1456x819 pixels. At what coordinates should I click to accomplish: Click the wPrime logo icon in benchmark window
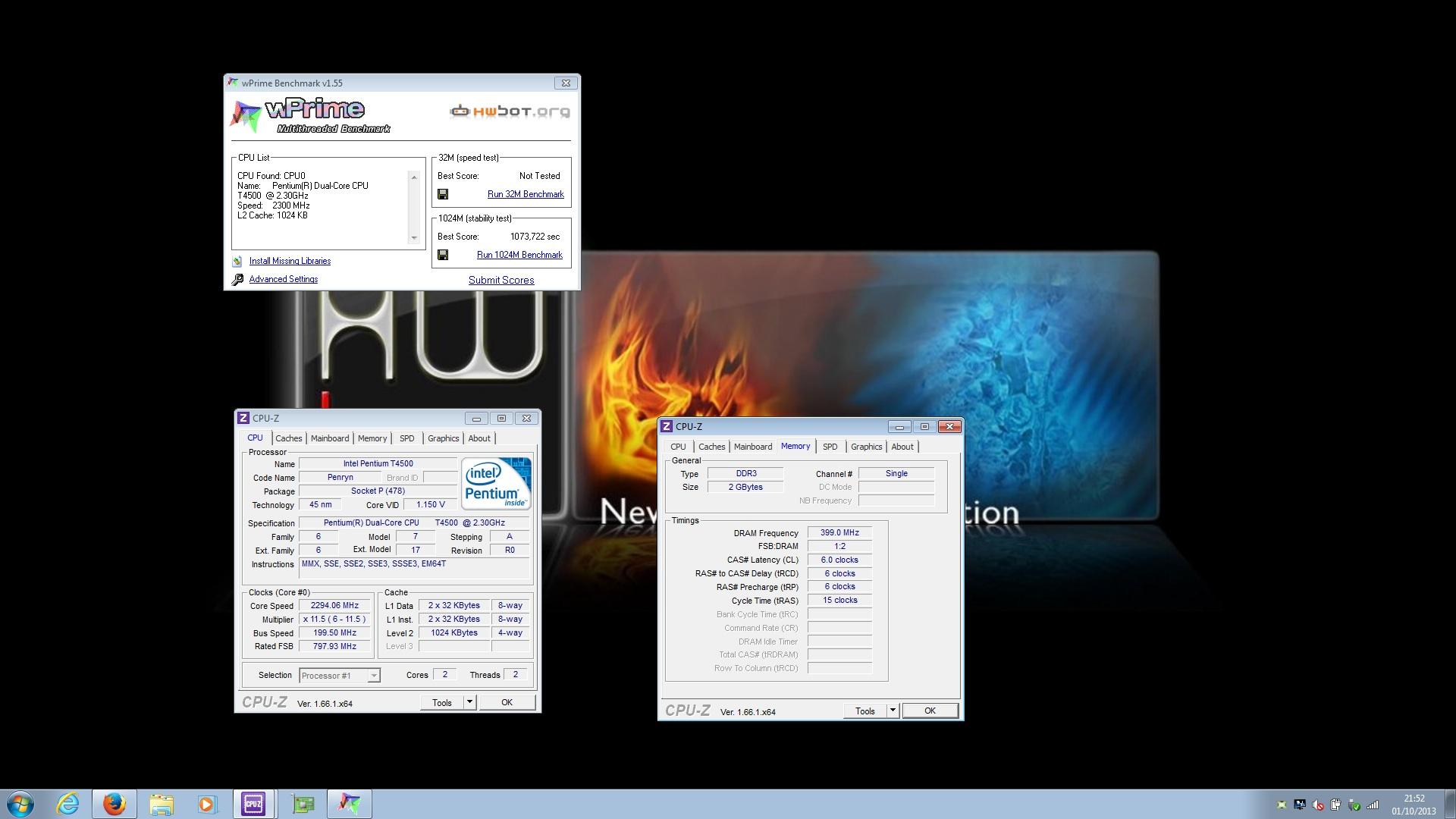click(246, 116)
